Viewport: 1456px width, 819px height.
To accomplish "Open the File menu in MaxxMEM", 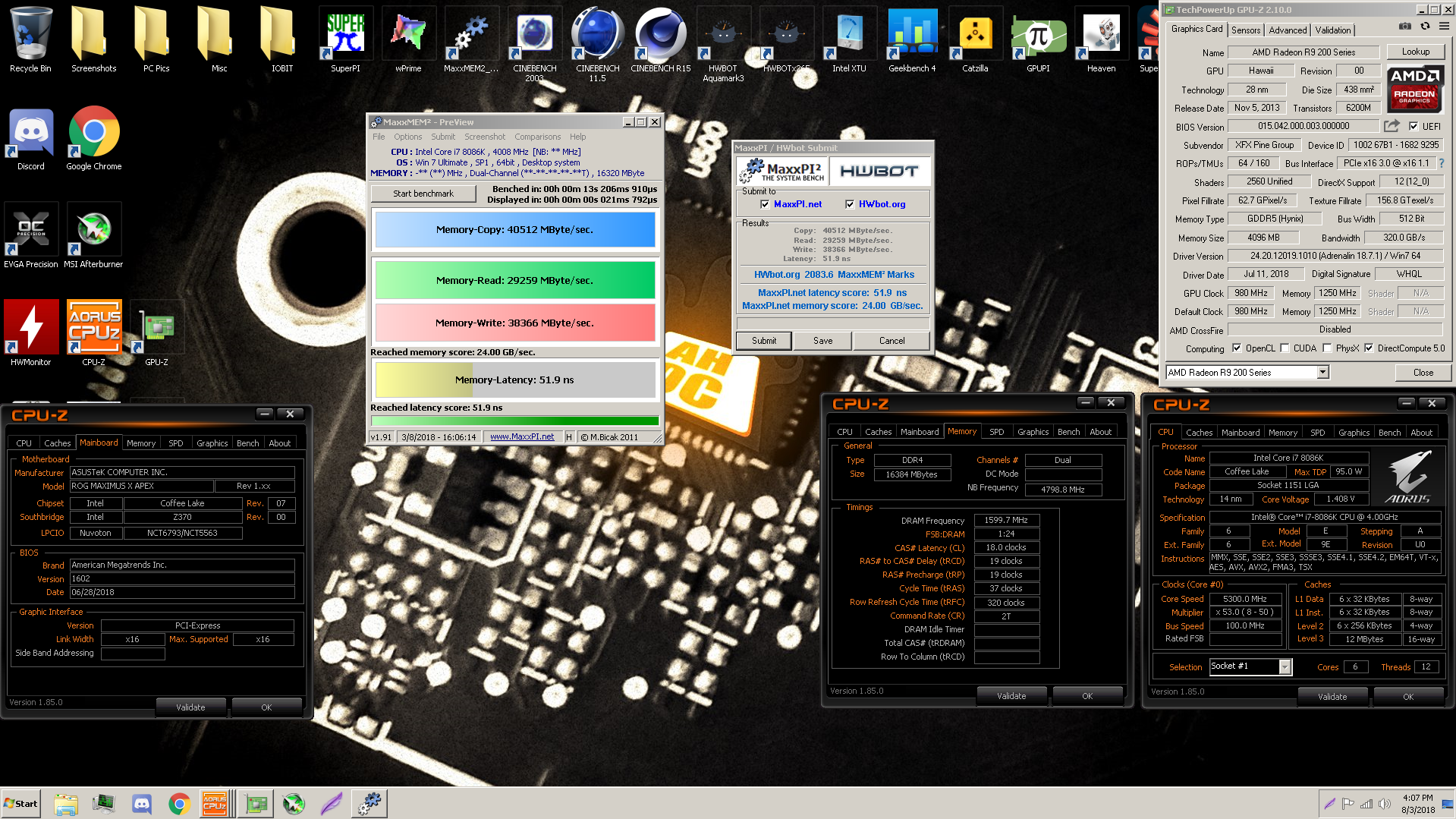I will click(379, 137).
